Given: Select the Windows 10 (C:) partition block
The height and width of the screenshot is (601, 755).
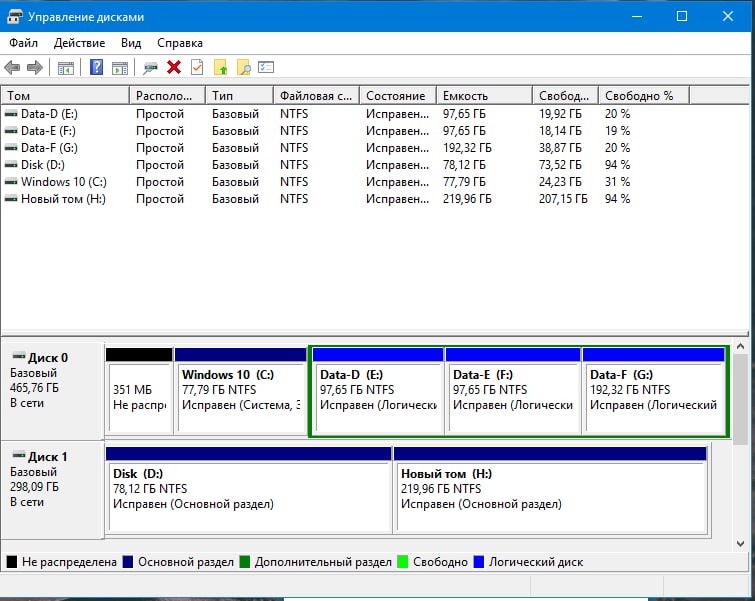Looking at the screenshot, I should pyautogui.click(x=240, y=391).
